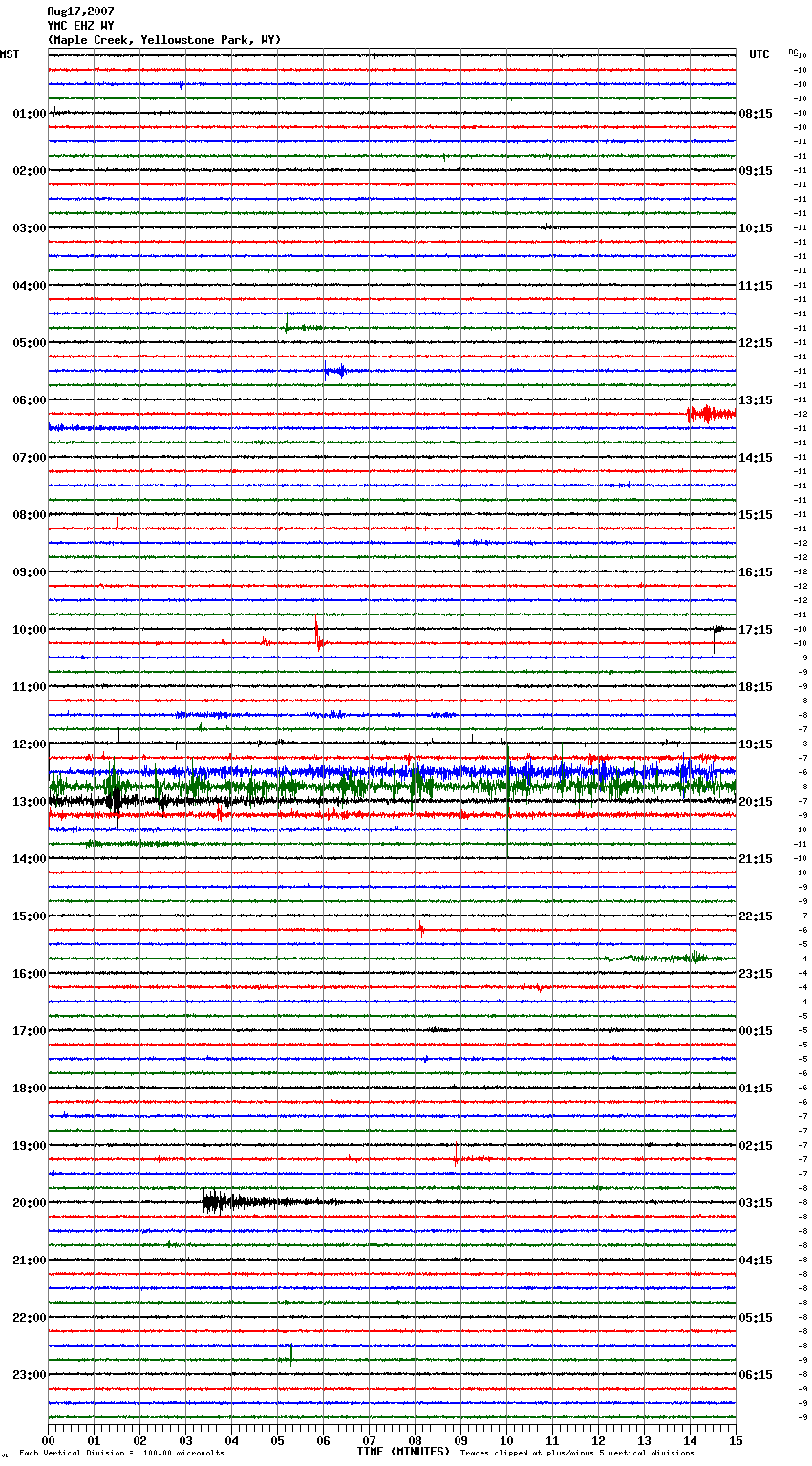Select the 22:15 UTC time label

click(x=756, y=916)
